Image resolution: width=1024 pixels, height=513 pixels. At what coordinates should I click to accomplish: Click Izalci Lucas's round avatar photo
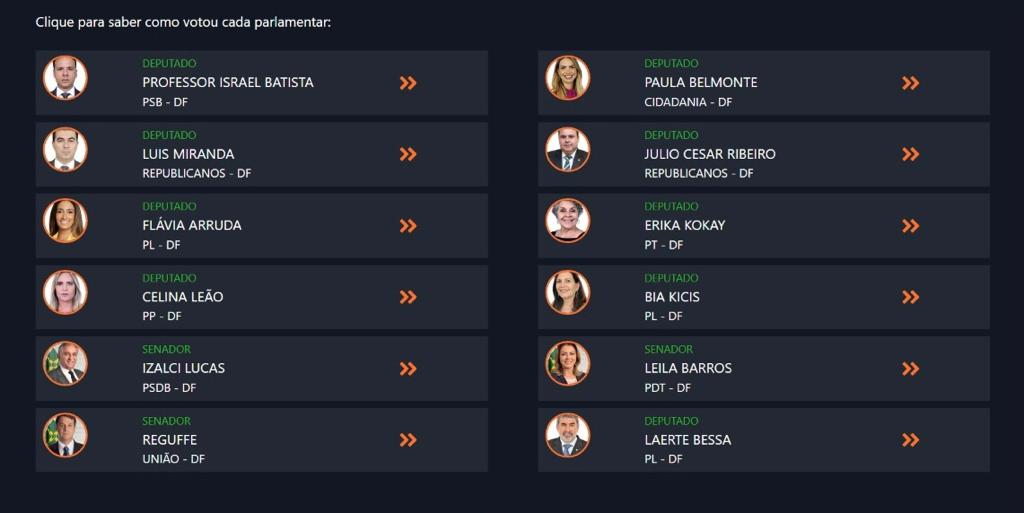click(x=65, y=364)
